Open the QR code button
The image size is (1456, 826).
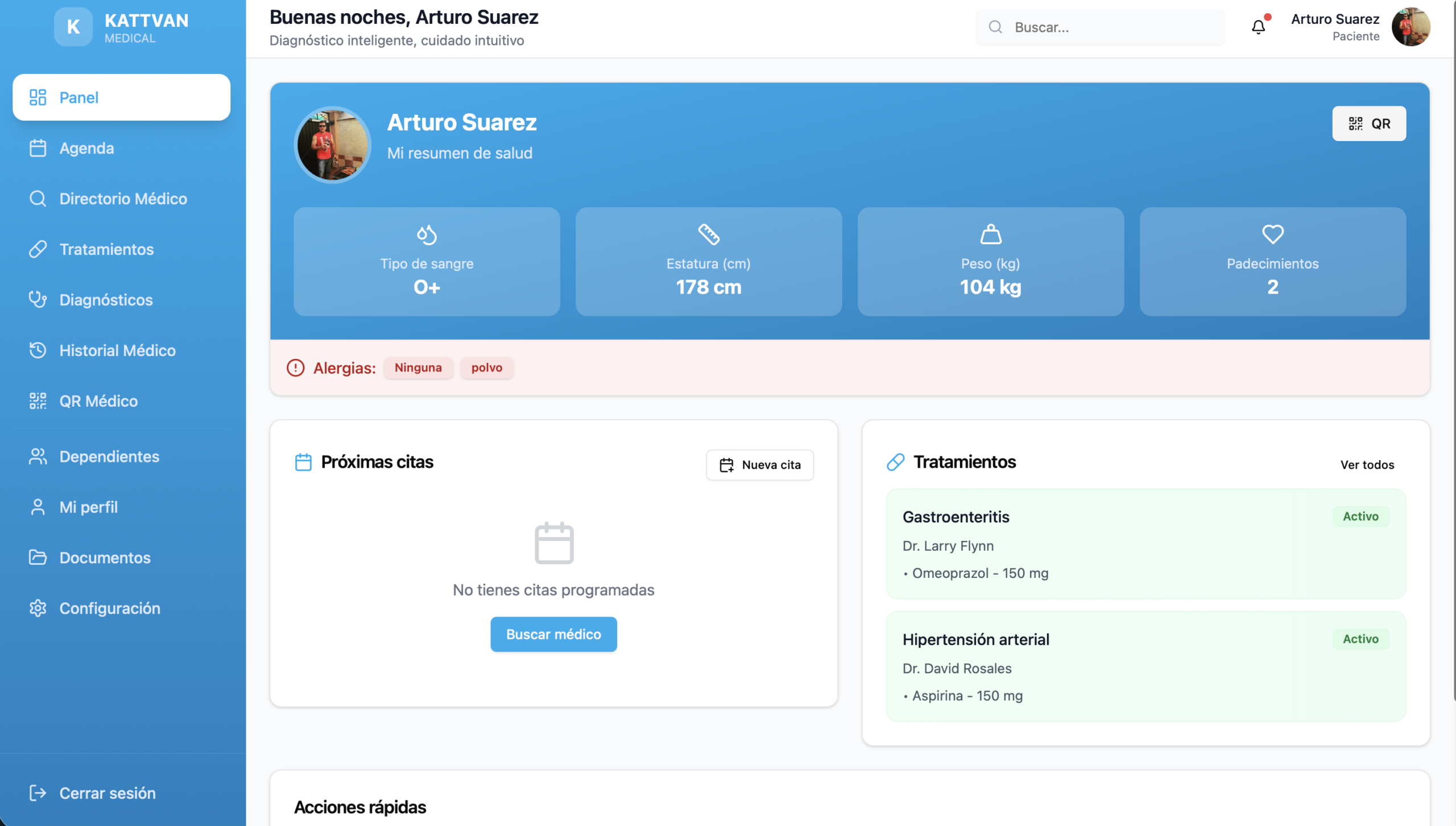pos(1368,123)
